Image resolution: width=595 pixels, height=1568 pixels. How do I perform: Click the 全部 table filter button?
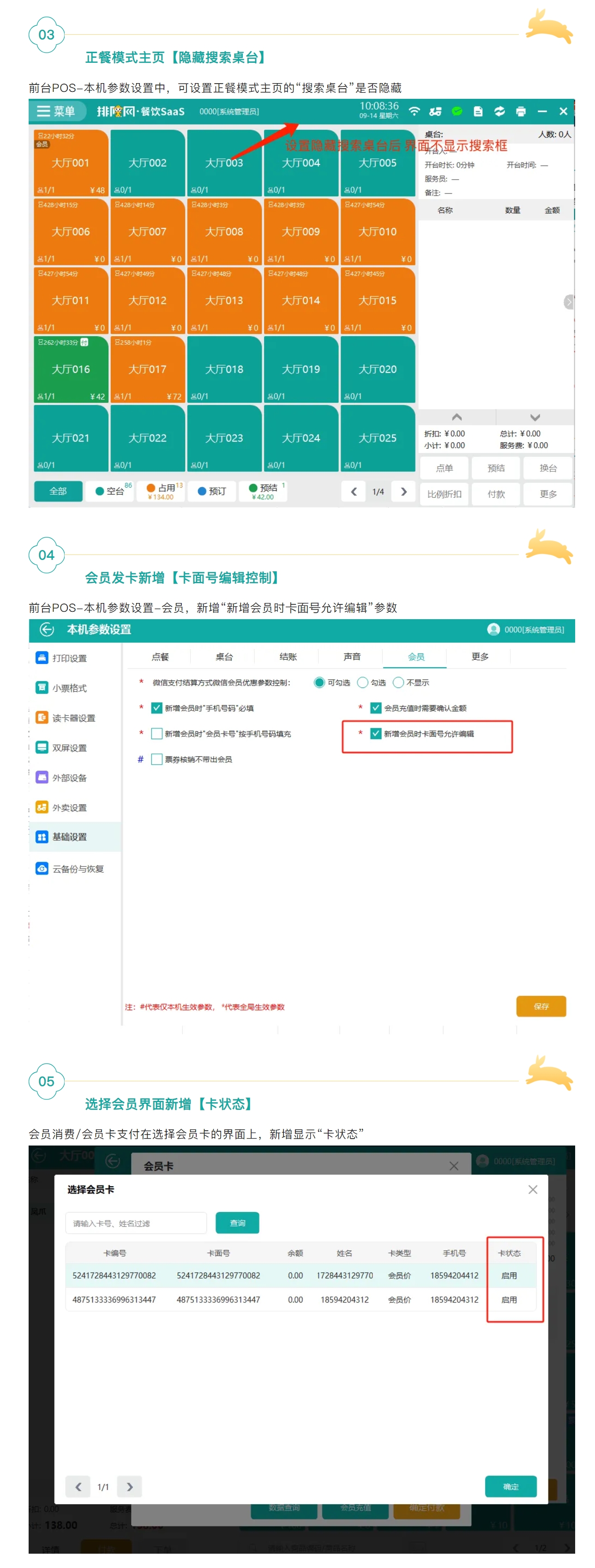click(58, 491)
